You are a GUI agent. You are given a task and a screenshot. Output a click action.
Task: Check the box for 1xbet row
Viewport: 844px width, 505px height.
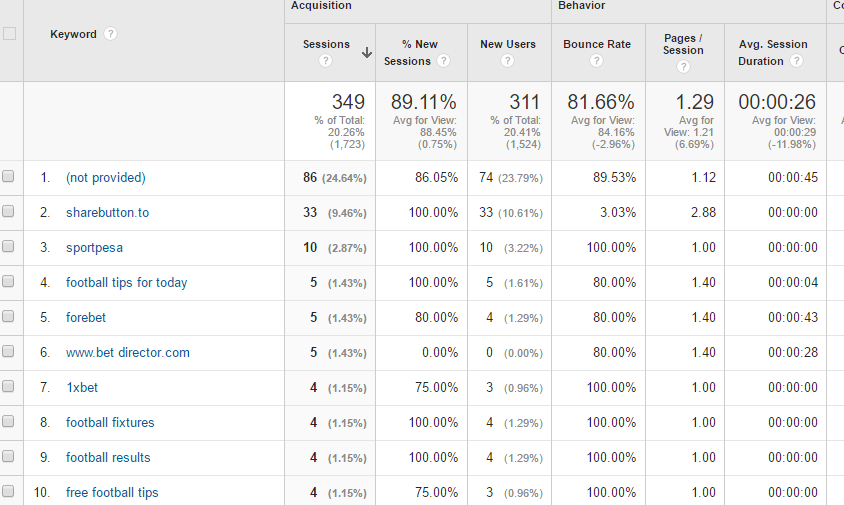[x=8, y=386]
